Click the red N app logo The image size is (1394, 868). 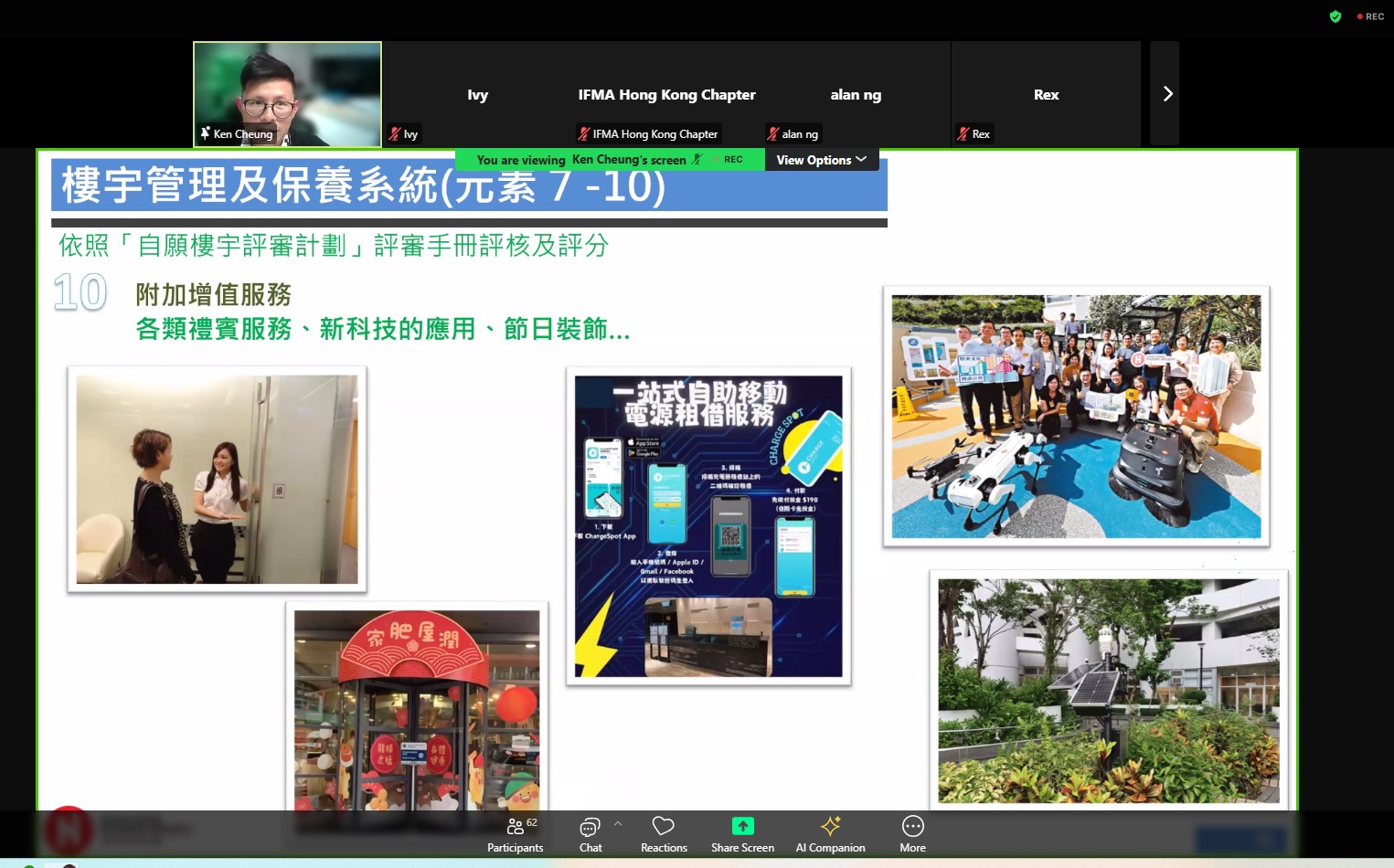70,830
